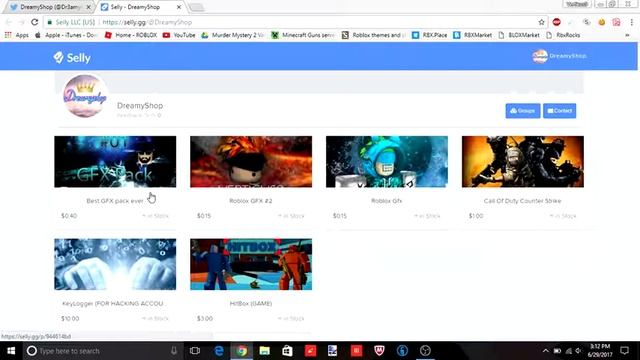Click the $1.00 price text

pos(476,216)
